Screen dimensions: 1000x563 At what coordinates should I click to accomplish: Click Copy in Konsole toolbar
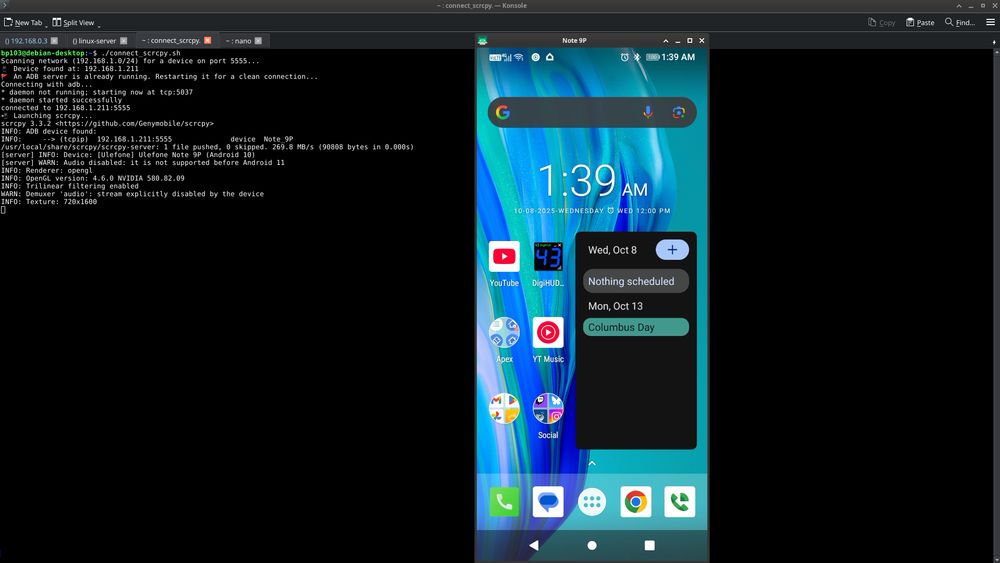tap(881, 22)
